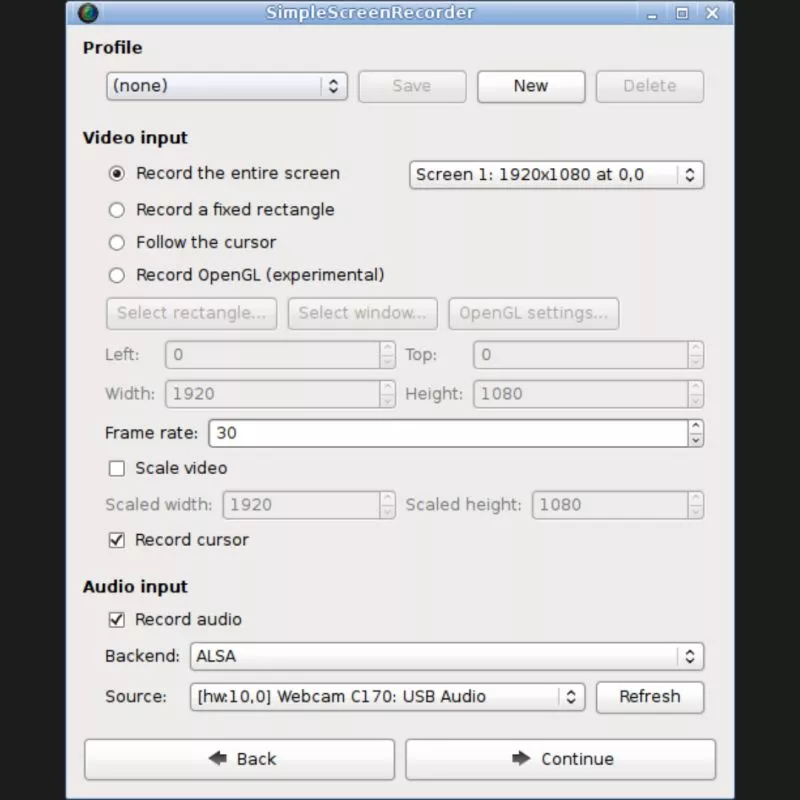Create a New profile
The image size is (800, 800).
coord(531,86)
